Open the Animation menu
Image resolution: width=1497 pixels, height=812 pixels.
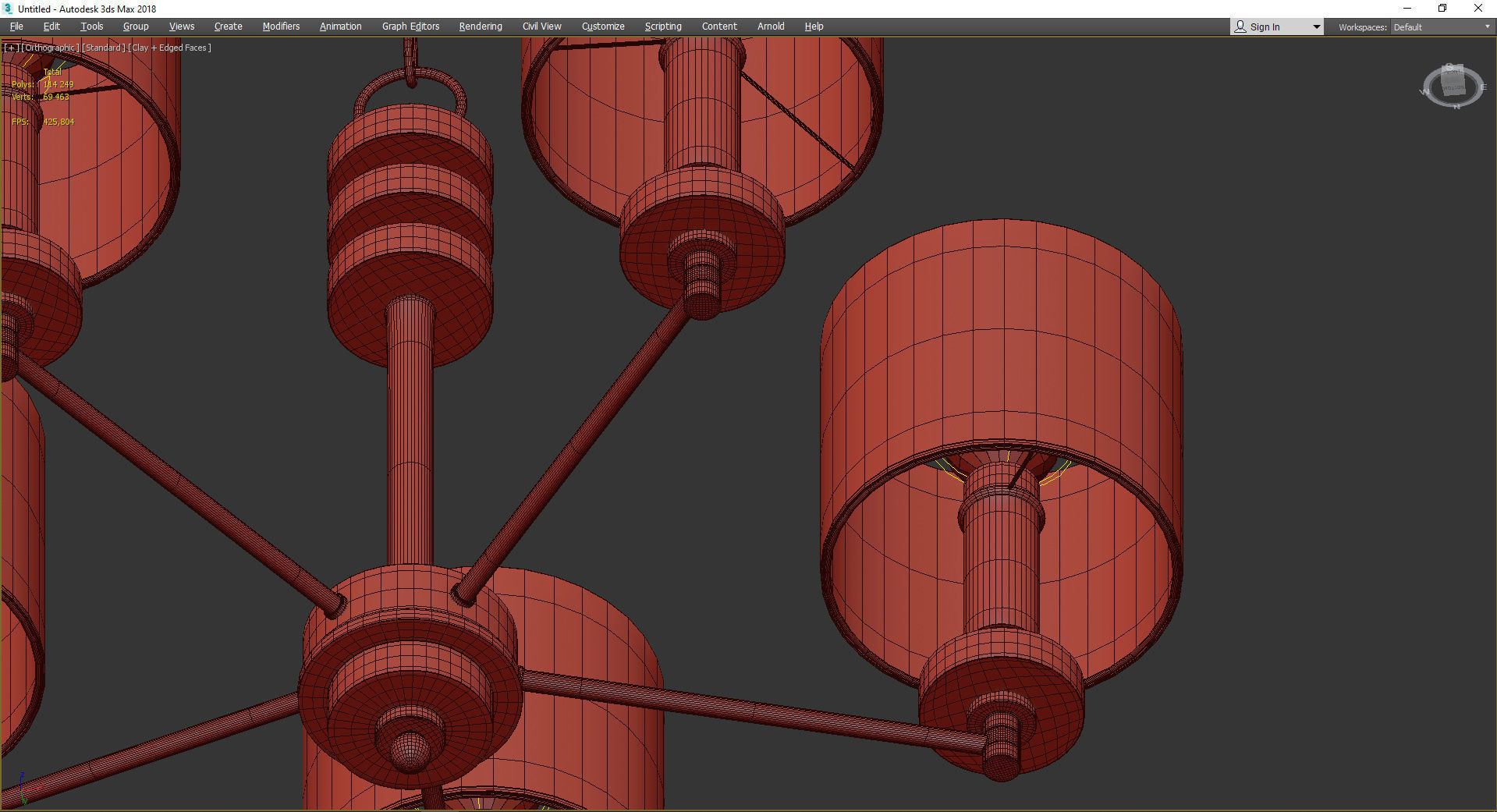pyautogui.click(x=341, y=27)
